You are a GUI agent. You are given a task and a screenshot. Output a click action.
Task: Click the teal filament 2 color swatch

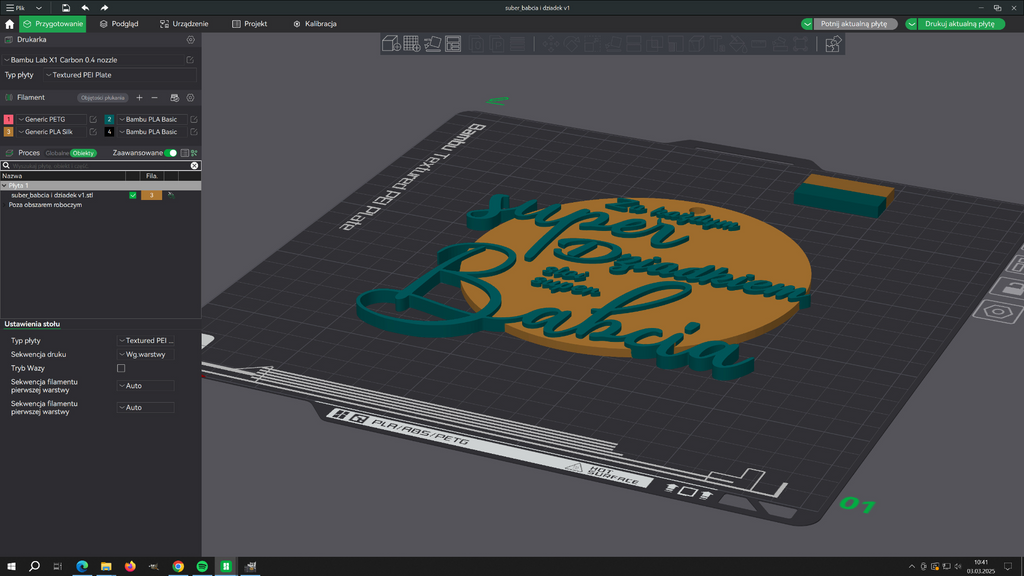tap(109, 120)
